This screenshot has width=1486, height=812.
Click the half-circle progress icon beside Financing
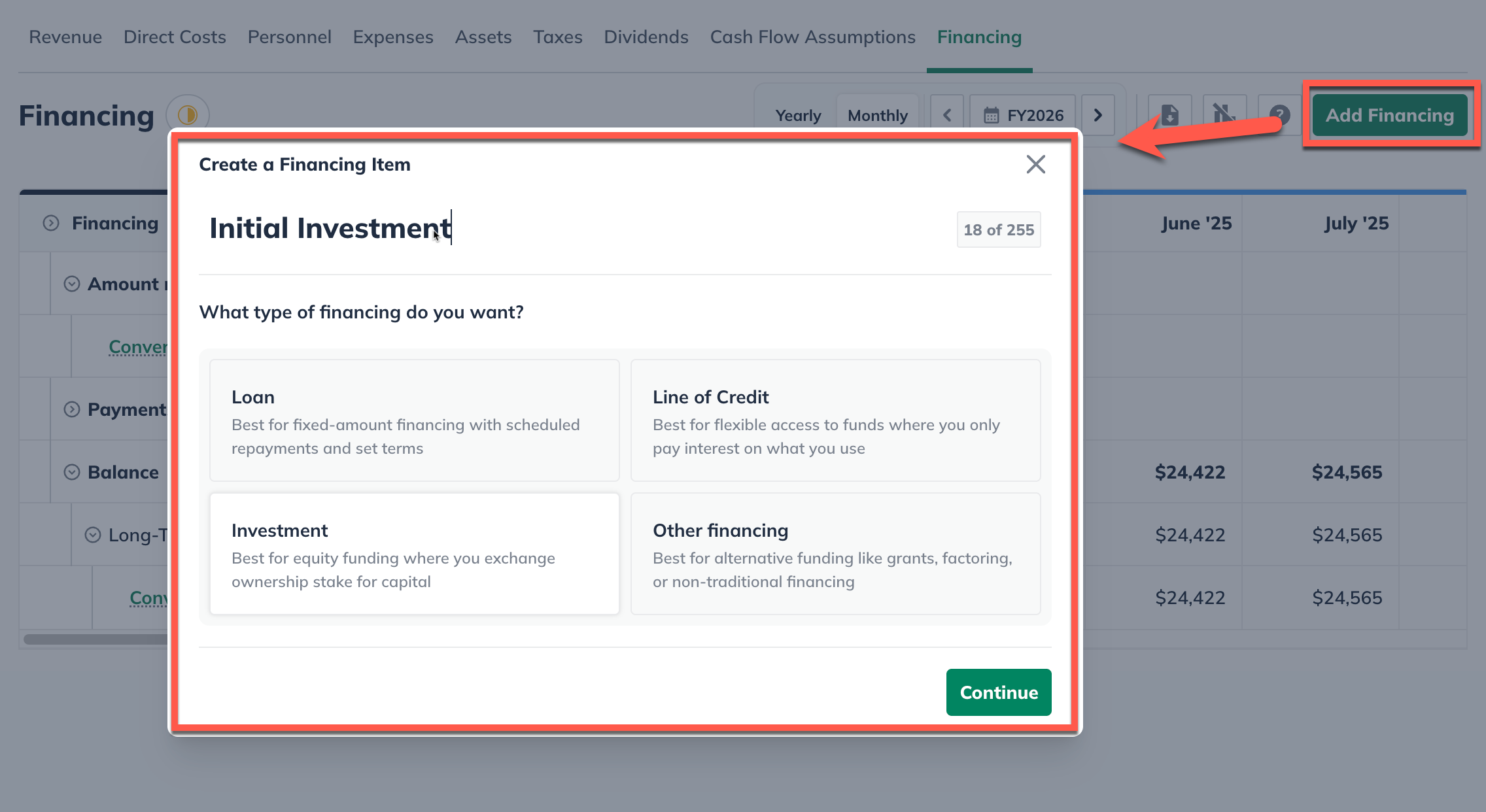tap(187, 115)
